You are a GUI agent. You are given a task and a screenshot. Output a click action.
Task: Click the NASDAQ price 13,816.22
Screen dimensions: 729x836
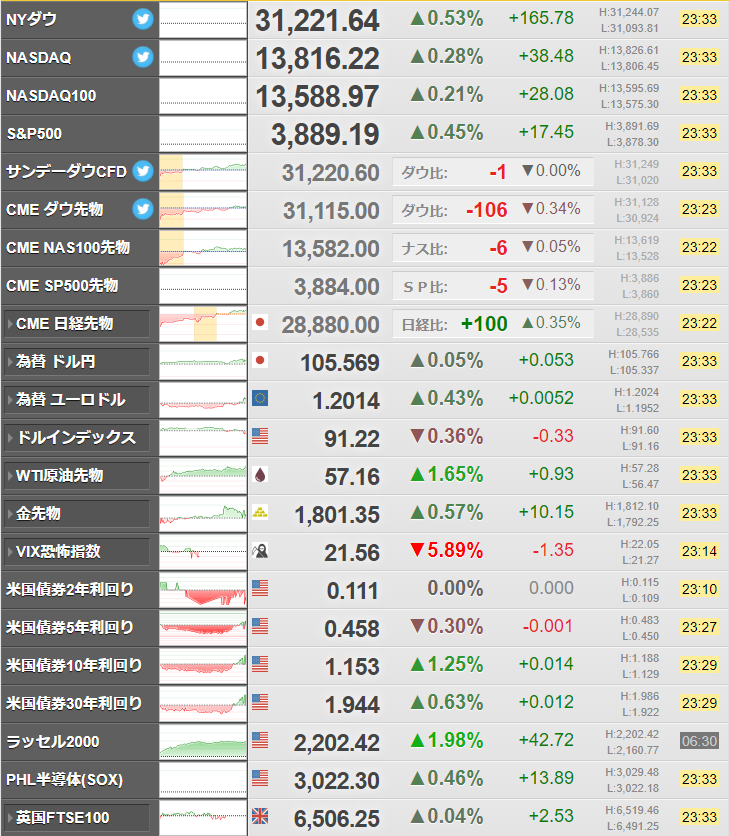[x=317, y=59]
